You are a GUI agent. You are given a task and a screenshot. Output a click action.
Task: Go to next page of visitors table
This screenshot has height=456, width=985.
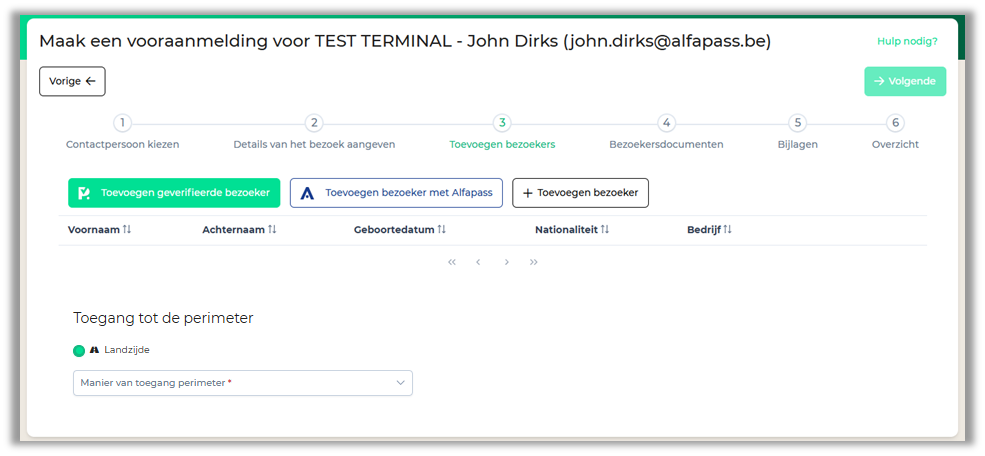point(507,262)
